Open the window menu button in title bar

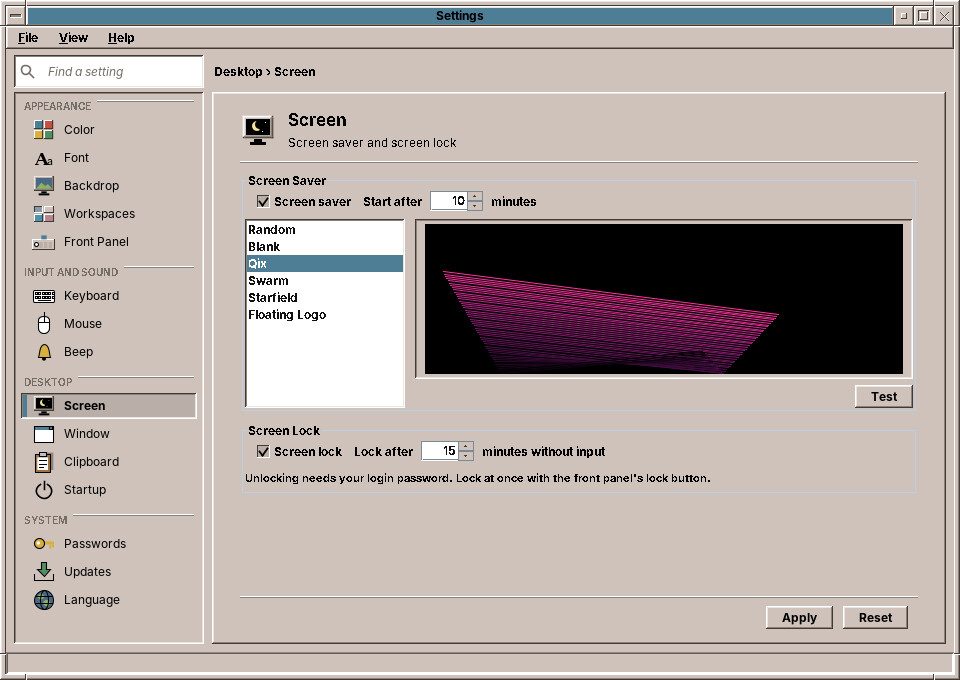(x=16, y=15)
